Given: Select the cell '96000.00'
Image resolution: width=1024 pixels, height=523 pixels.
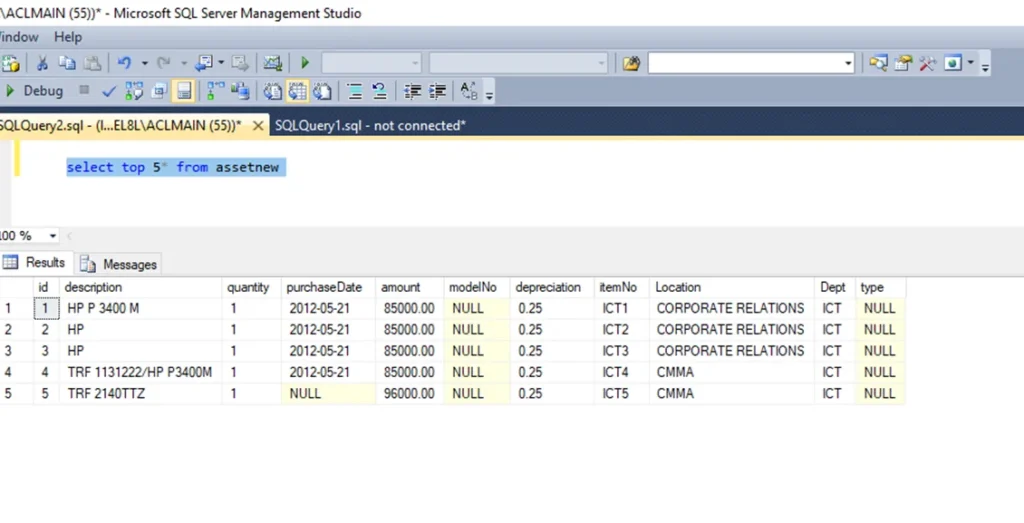Looking at the screenshot, I should (x=409, y=394).
